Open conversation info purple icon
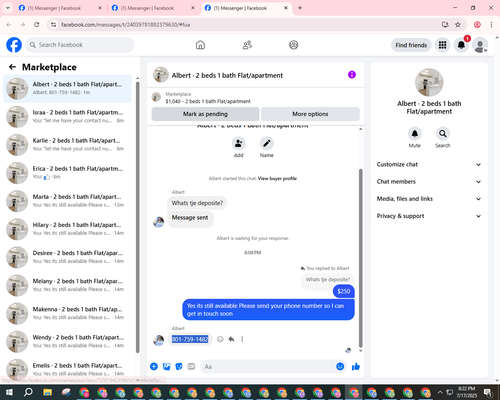500x400 pixels. click(x=352, y=75)
